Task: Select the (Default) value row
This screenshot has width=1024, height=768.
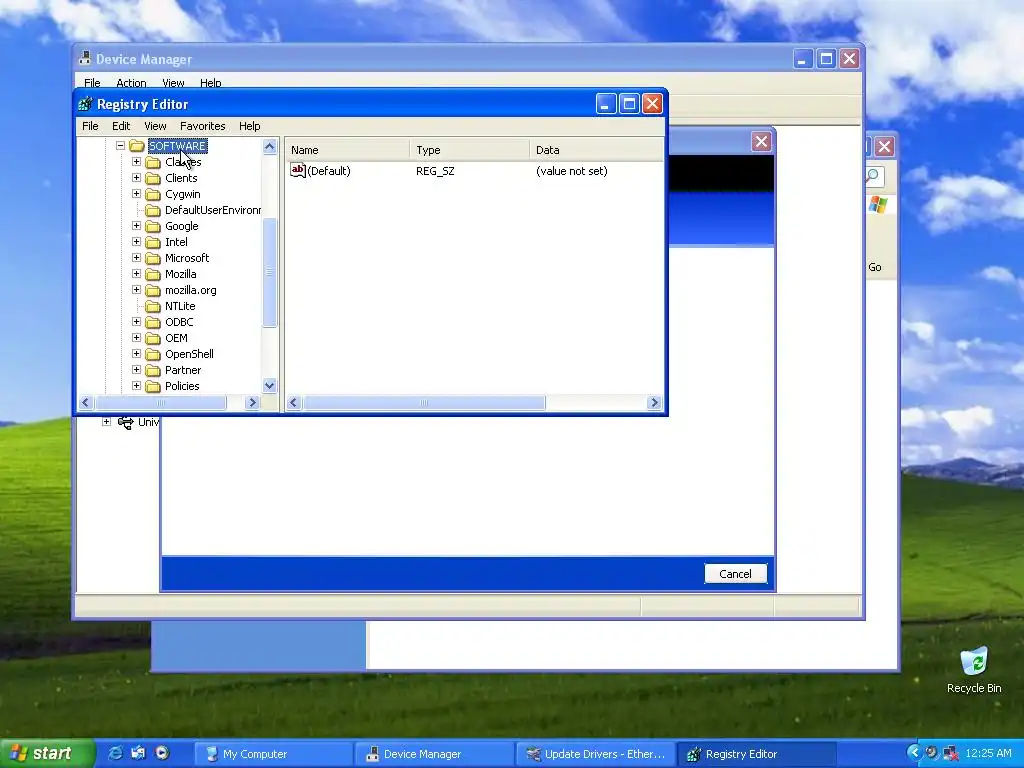Action: tap(474, 170)
